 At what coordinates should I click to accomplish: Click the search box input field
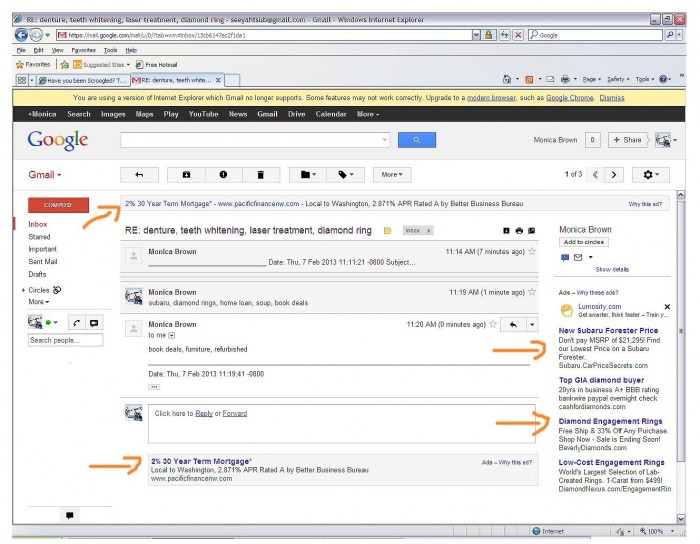click(250, 140)
